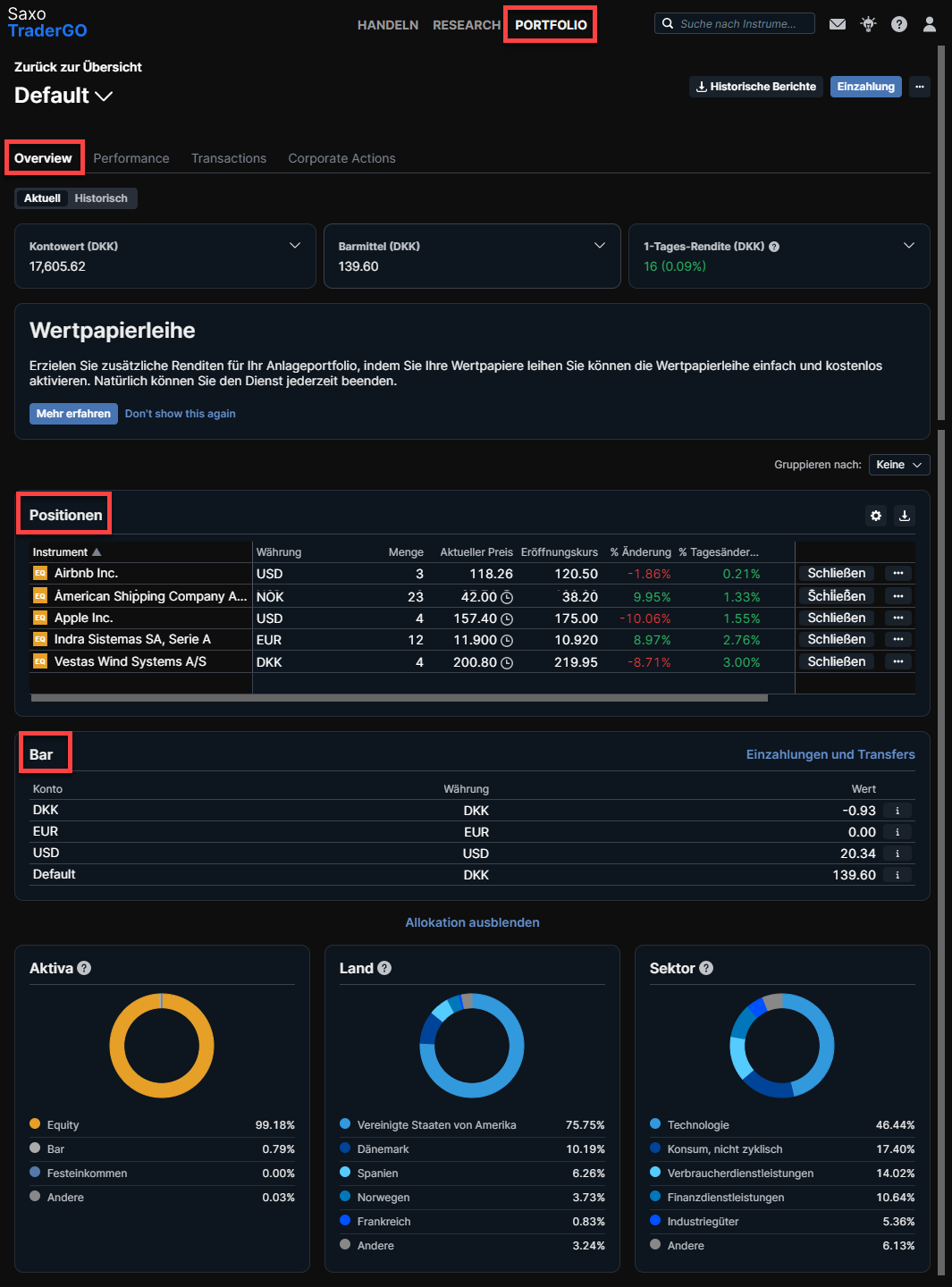Open the HANDELN menu

[388, 25]
